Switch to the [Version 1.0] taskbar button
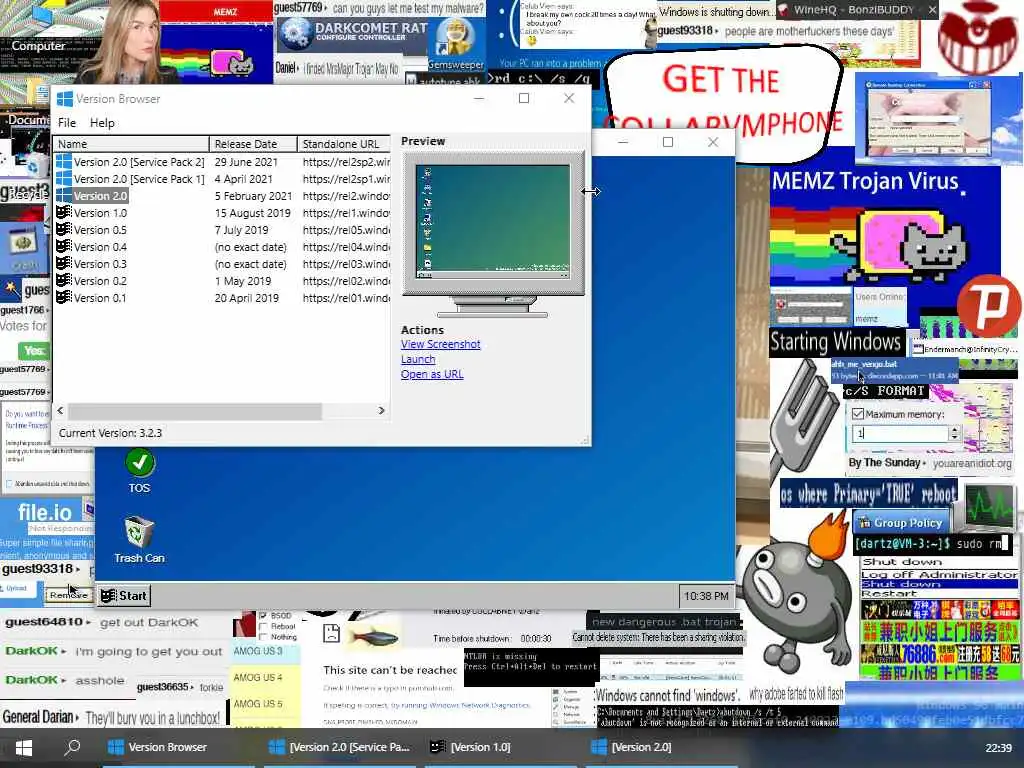This screenshot has width=1024, height=768. pos(500,748)
